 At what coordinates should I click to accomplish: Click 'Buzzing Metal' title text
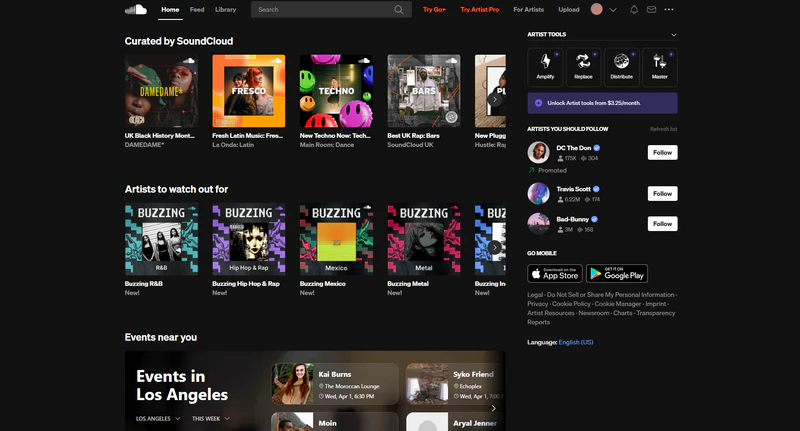click(x=408, y=284)
